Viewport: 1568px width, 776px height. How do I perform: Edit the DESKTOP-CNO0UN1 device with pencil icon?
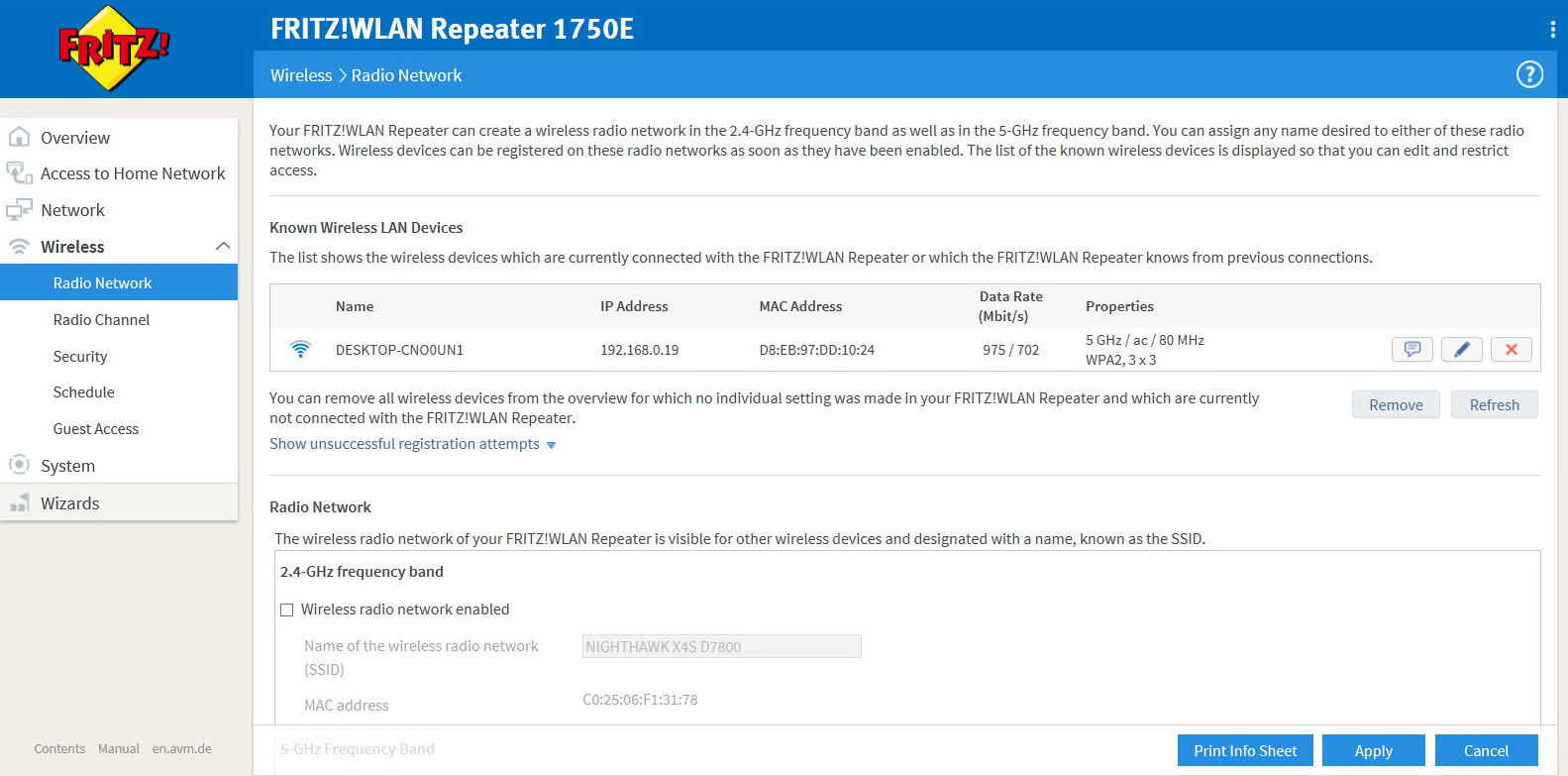[1461, 349]
